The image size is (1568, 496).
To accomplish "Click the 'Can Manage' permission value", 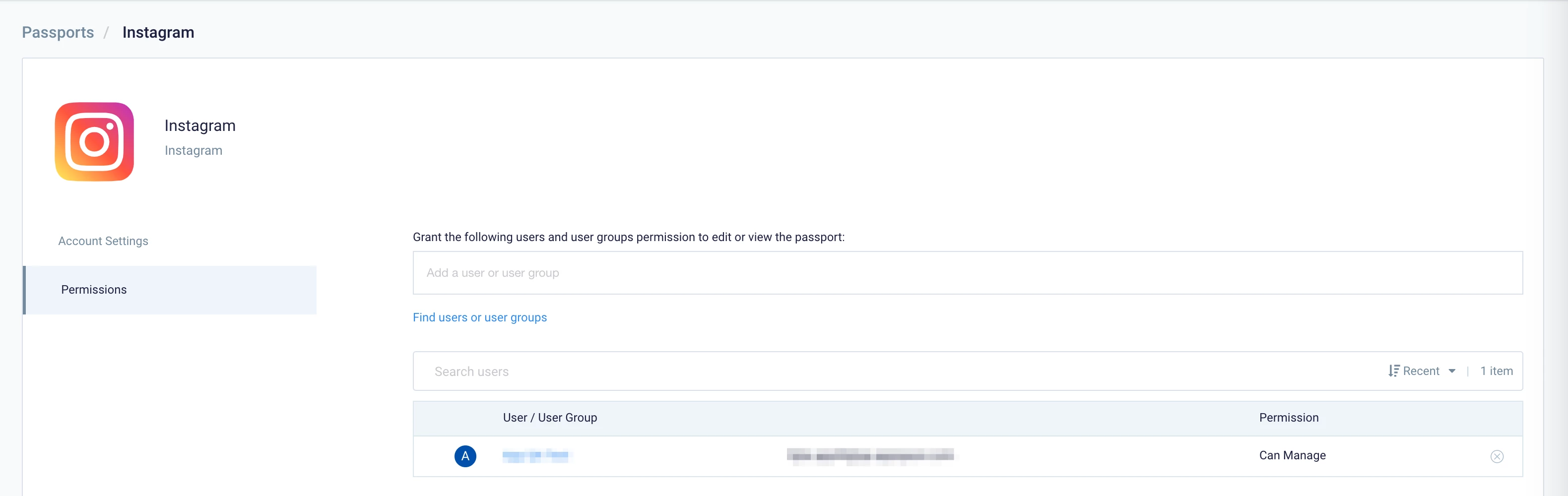I will [x=1292, y=455].
